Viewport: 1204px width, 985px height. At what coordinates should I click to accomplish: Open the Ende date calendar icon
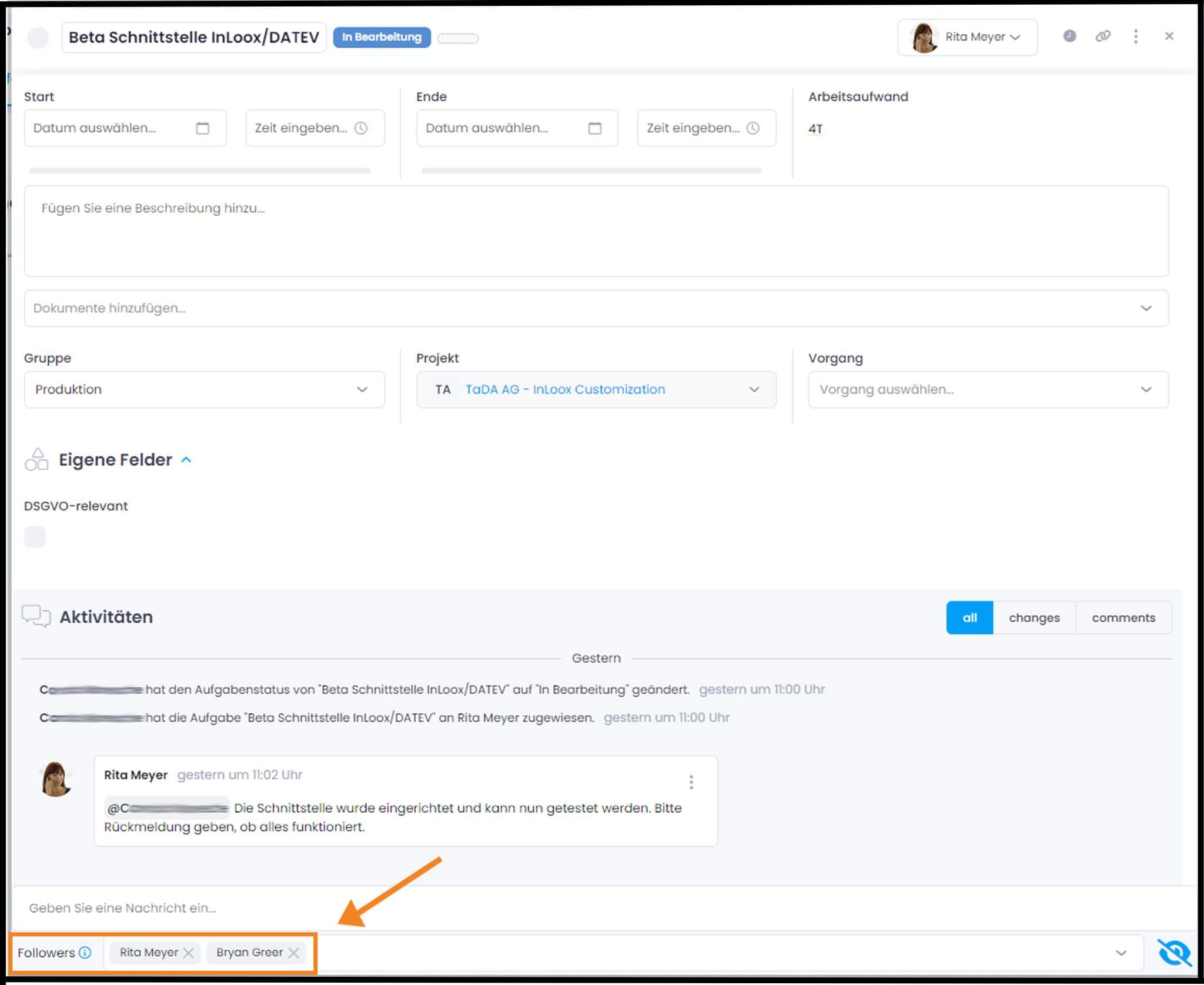click(595, 128)
